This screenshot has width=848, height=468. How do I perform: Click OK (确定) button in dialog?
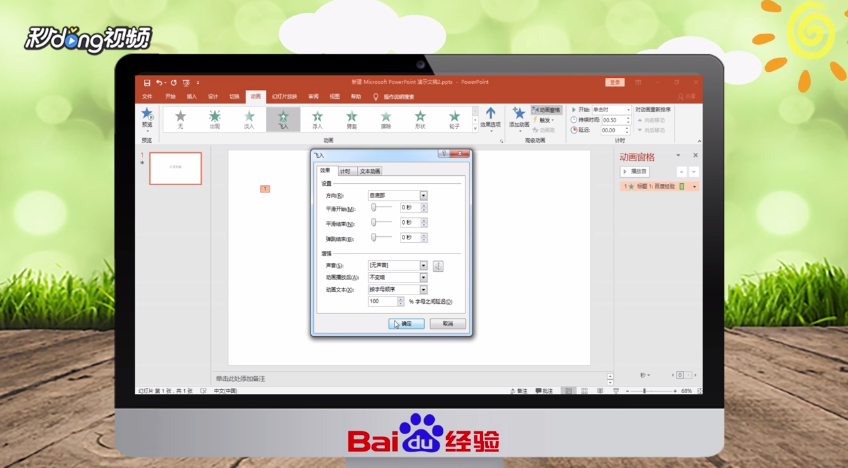(406, 324)
